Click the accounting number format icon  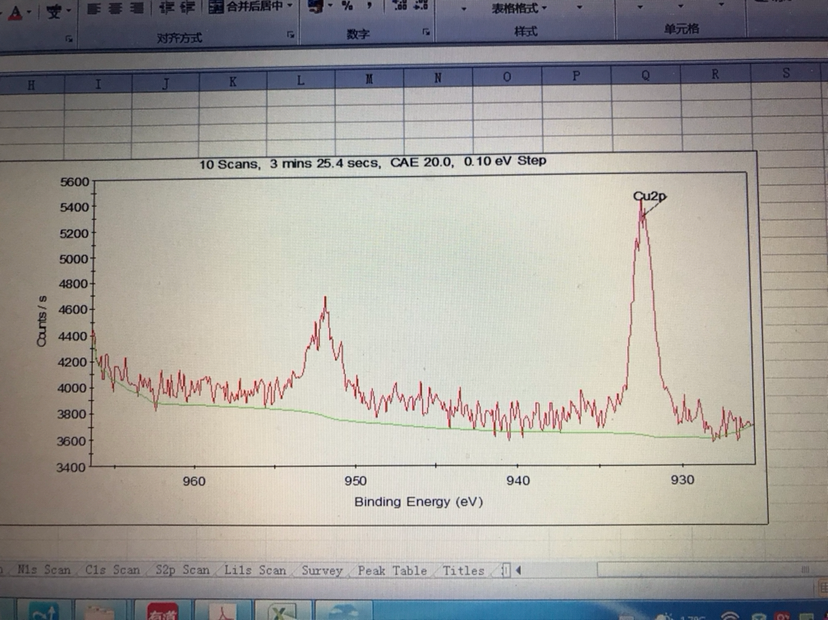tap(316, 6)
